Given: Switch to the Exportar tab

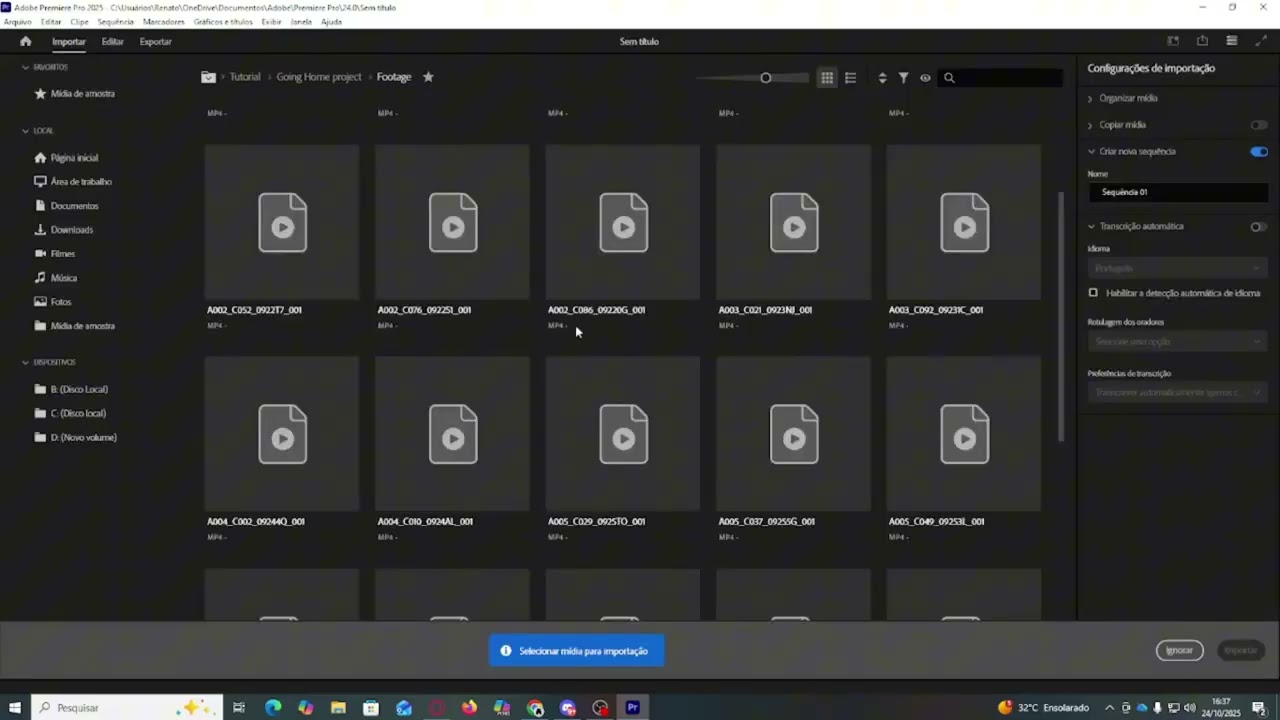Looking at the screenshot, I should click(x=155, y=42).
